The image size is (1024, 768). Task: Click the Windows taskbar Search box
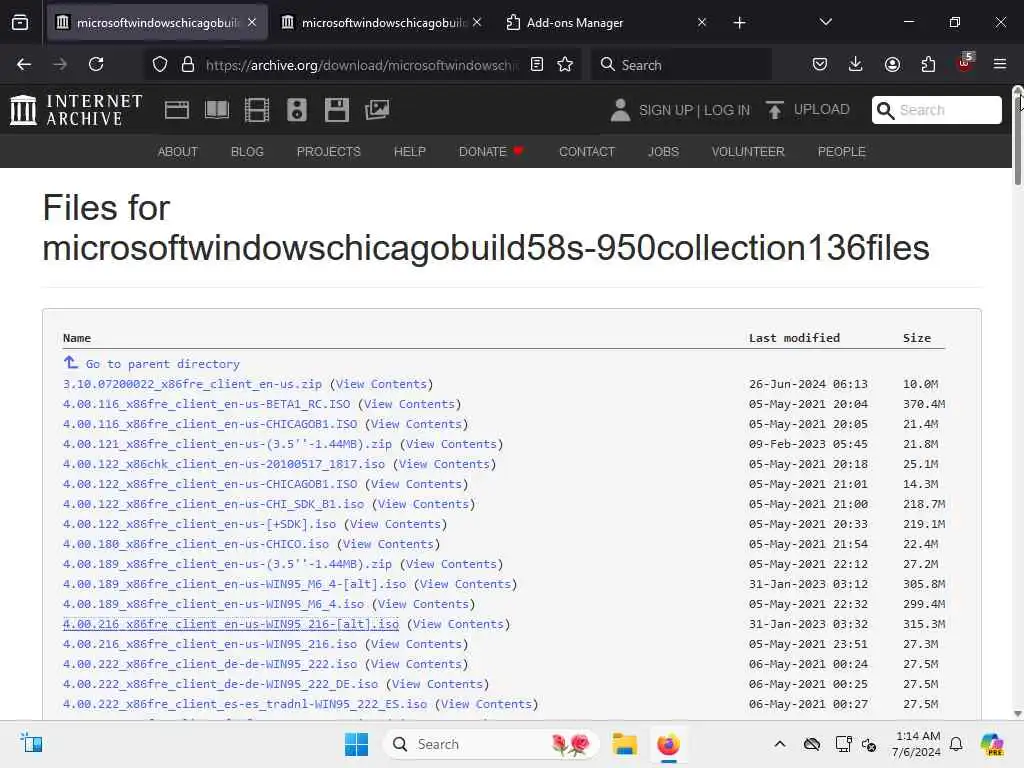(x=492, y=744)
